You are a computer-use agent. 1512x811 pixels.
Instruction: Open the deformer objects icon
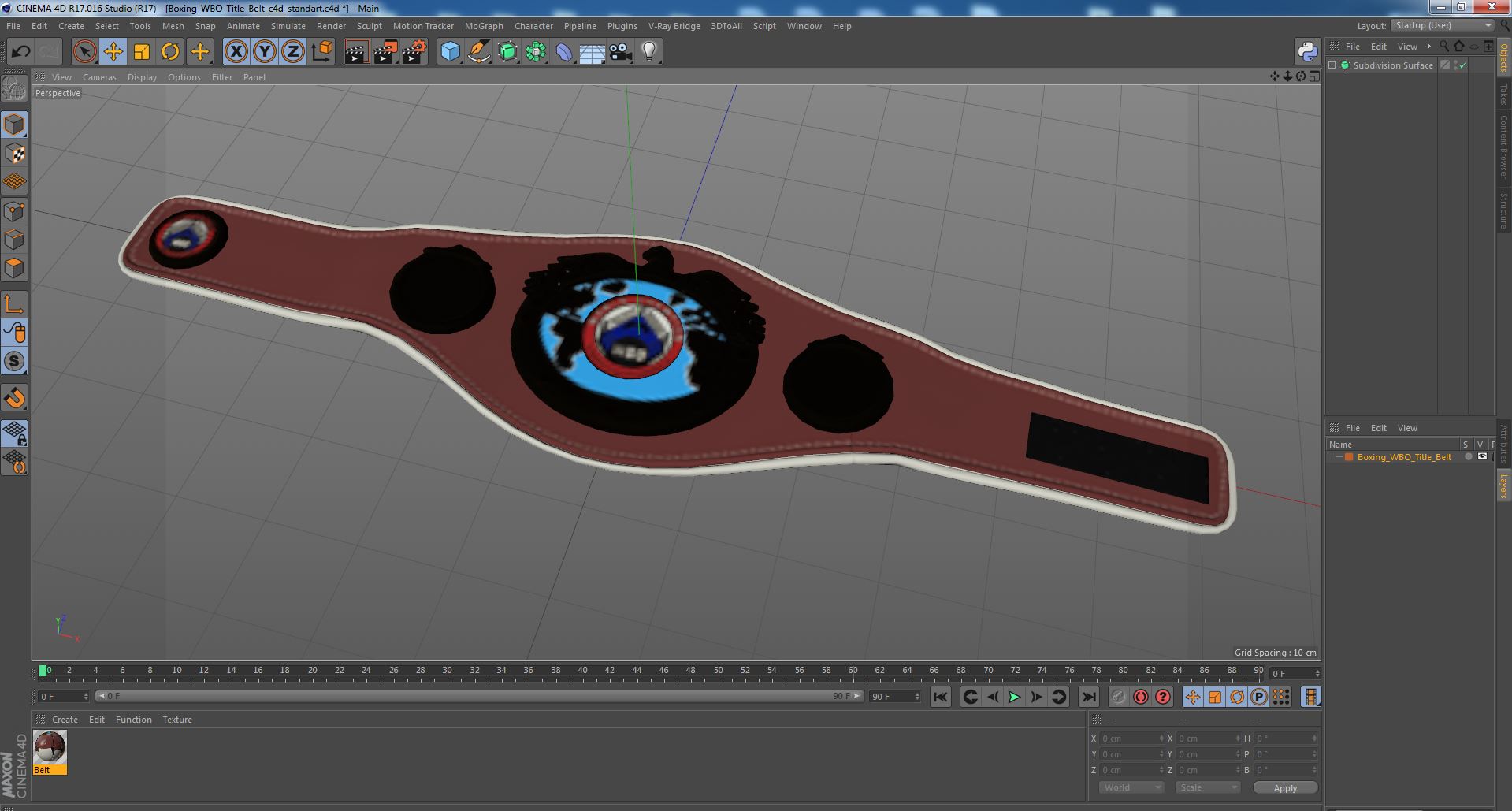coord(564,52)
